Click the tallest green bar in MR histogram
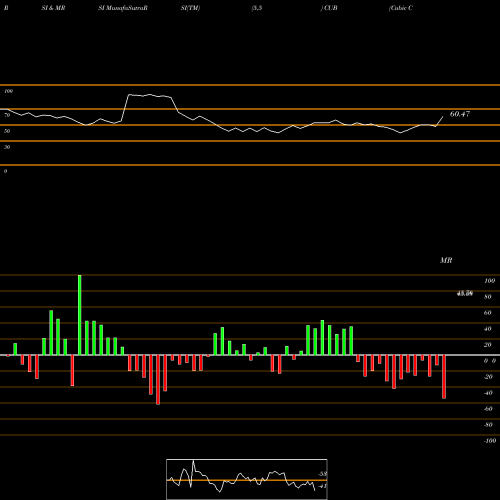This screenshot has width=500, height=500. pyautogui.click(x=80, y=315)
